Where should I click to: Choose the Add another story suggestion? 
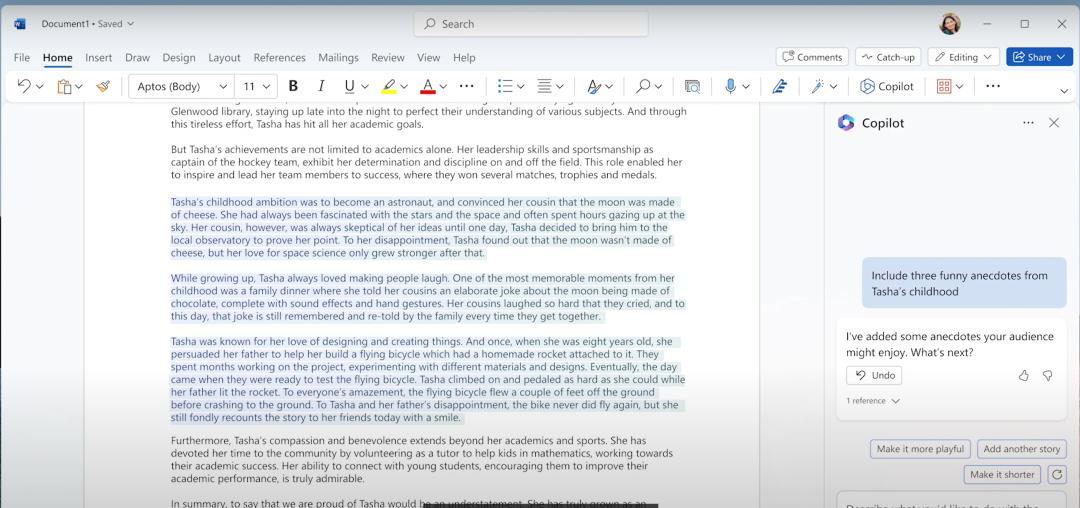pos(1021,449)
